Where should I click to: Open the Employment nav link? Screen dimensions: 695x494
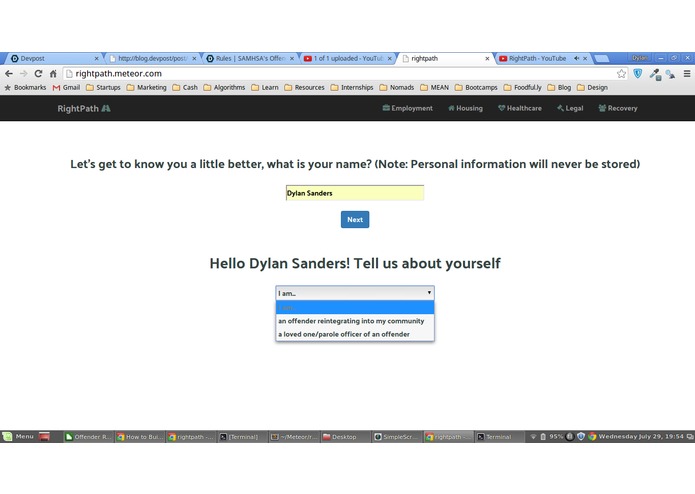point(407,108)
